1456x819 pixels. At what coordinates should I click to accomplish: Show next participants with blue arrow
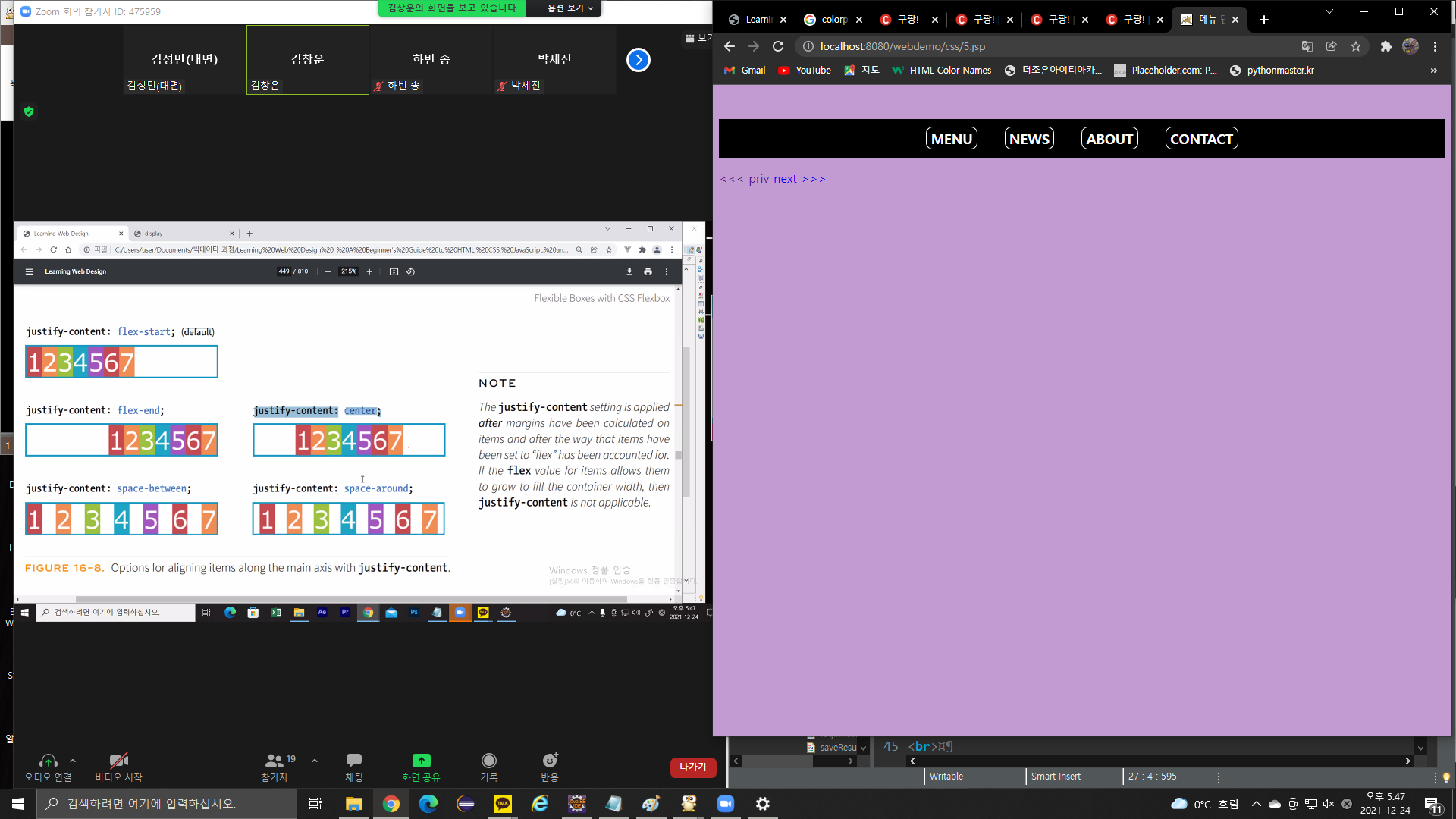point(639,60)
